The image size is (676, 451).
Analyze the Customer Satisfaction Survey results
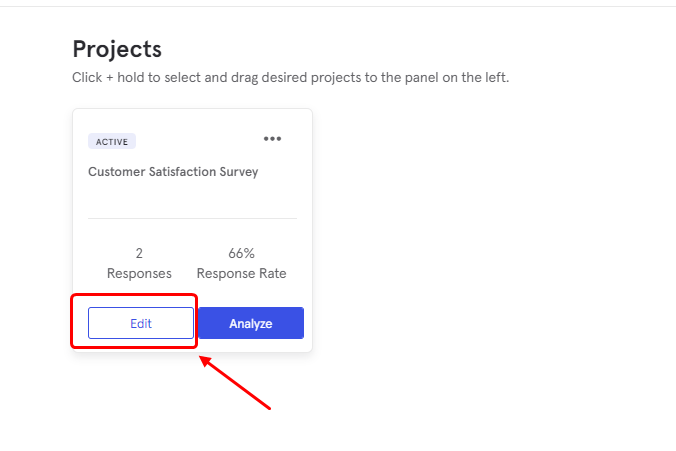click(251, 323)
